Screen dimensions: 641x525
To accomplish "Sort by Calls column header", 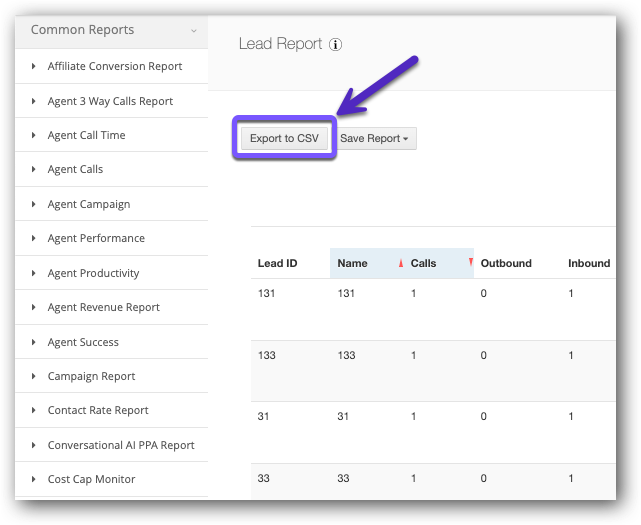I will 423,263.
